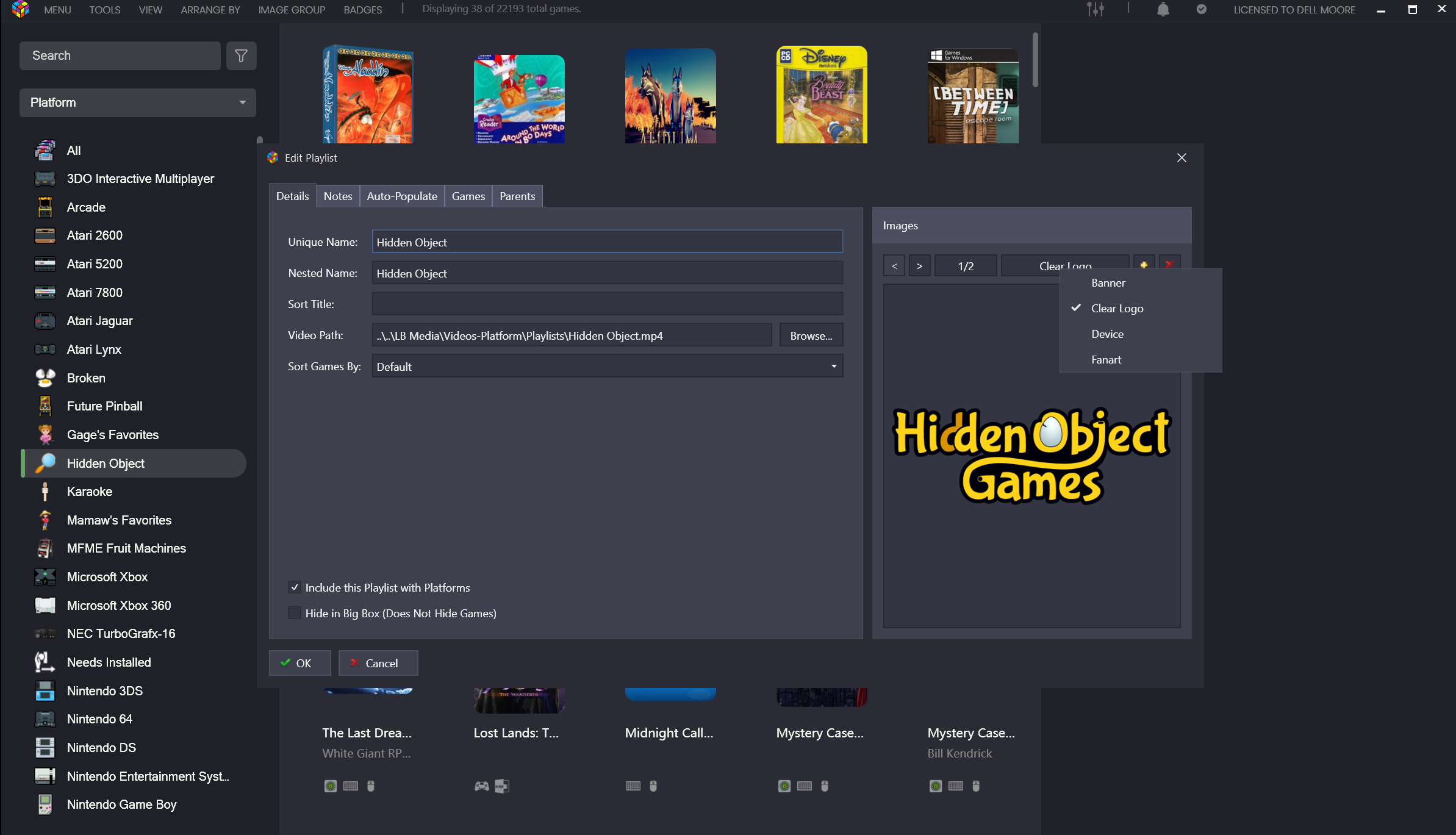Select the Karaoke microphone icon

tap(45, 492)
